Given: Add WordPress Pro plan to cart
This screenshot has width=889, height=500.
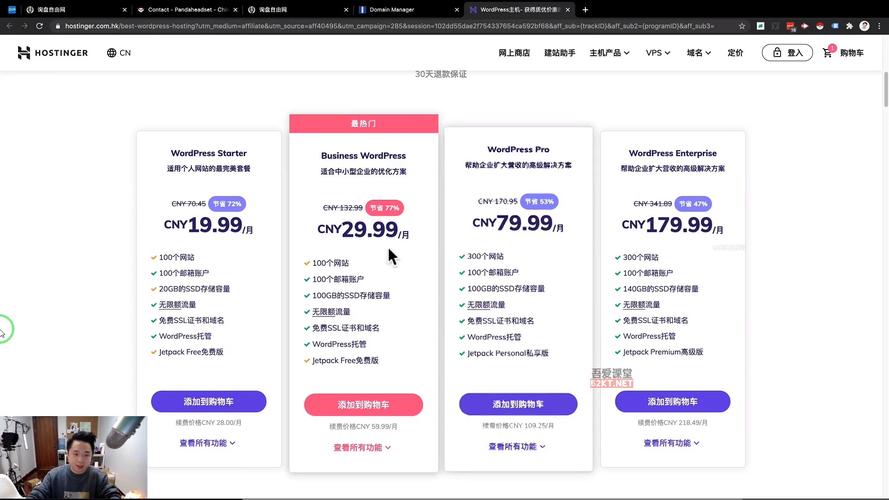Looking at the screenshot, I should tap(518, 404).
